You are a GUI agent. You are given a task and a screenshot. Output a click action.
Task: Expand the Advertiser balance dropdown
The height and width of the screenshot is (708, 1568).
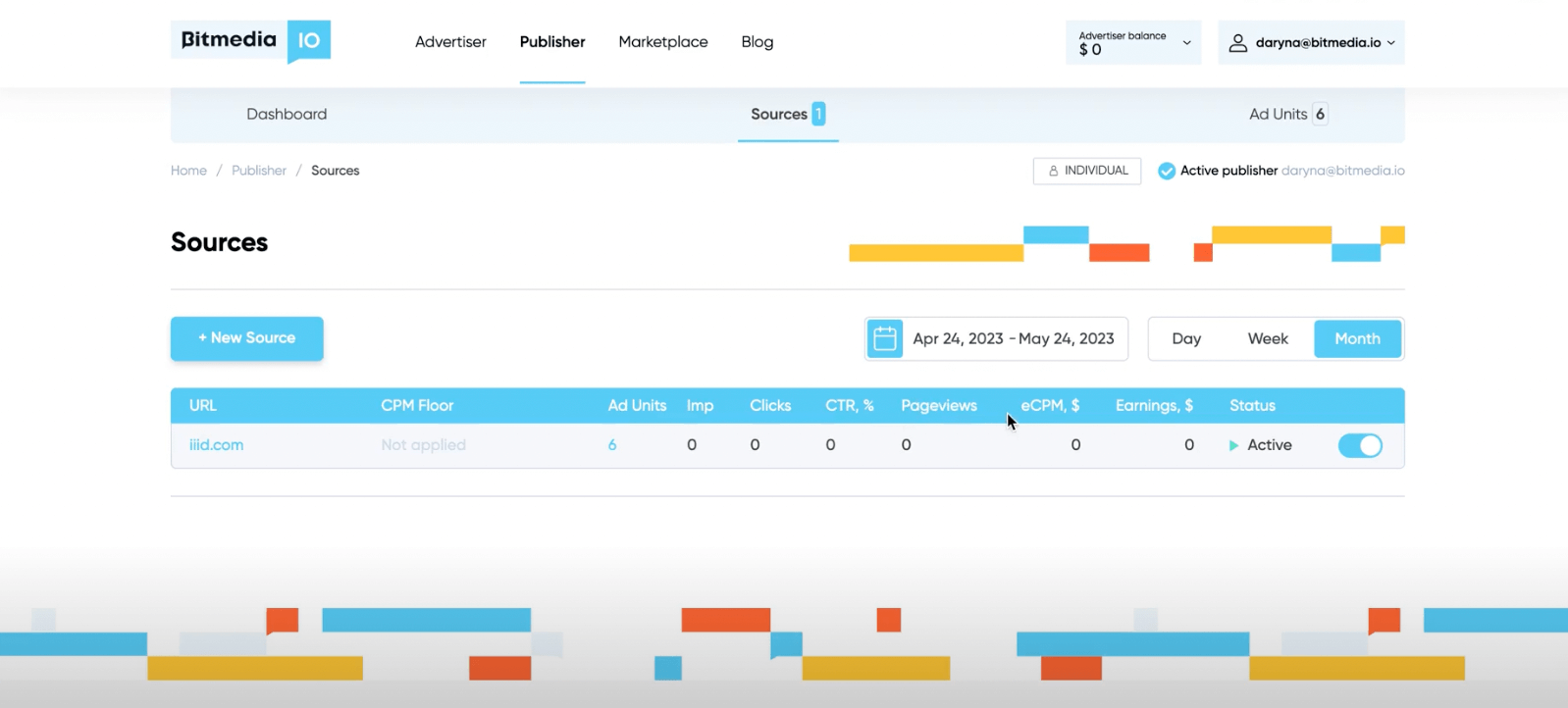[x=1186, y=43]
